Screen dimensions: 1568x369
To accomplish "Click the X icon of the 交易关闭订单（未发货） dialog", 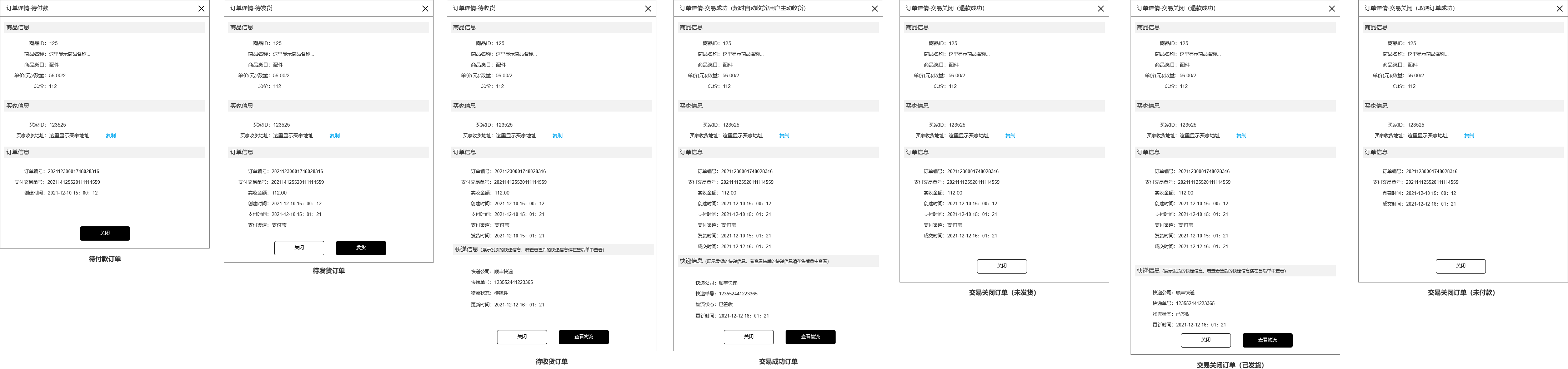I will click(x=1101, y=9).
